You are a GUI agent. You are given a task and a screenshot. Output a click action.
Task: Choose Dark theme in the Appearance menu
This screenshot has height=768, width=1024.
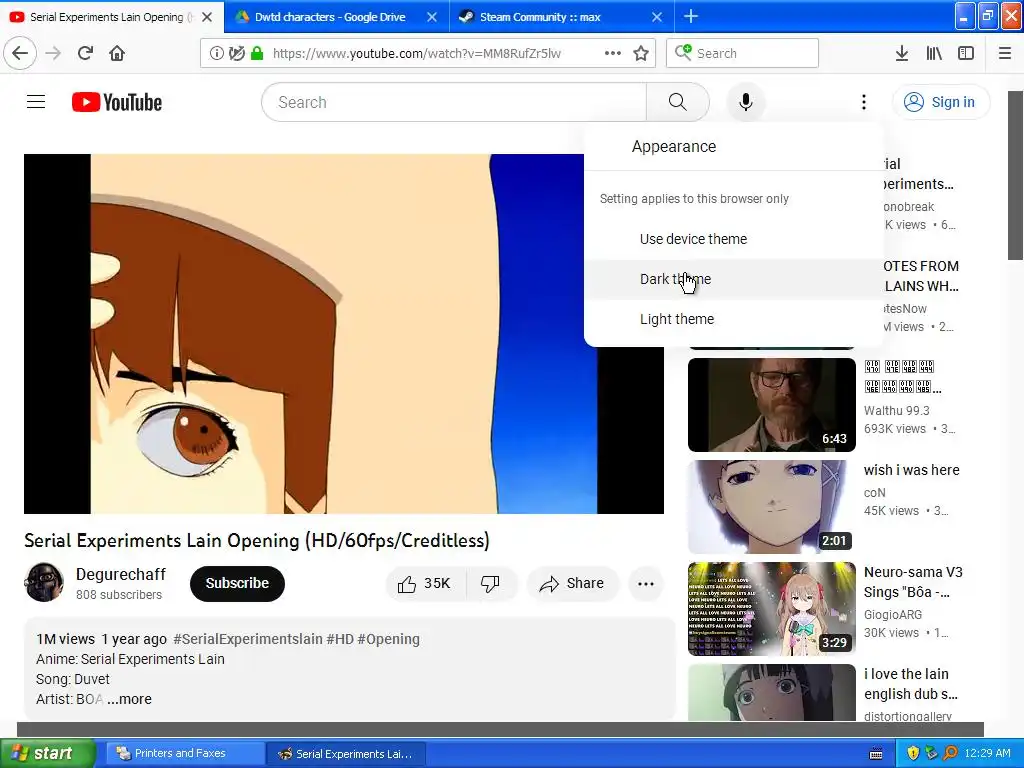point(733,279)
